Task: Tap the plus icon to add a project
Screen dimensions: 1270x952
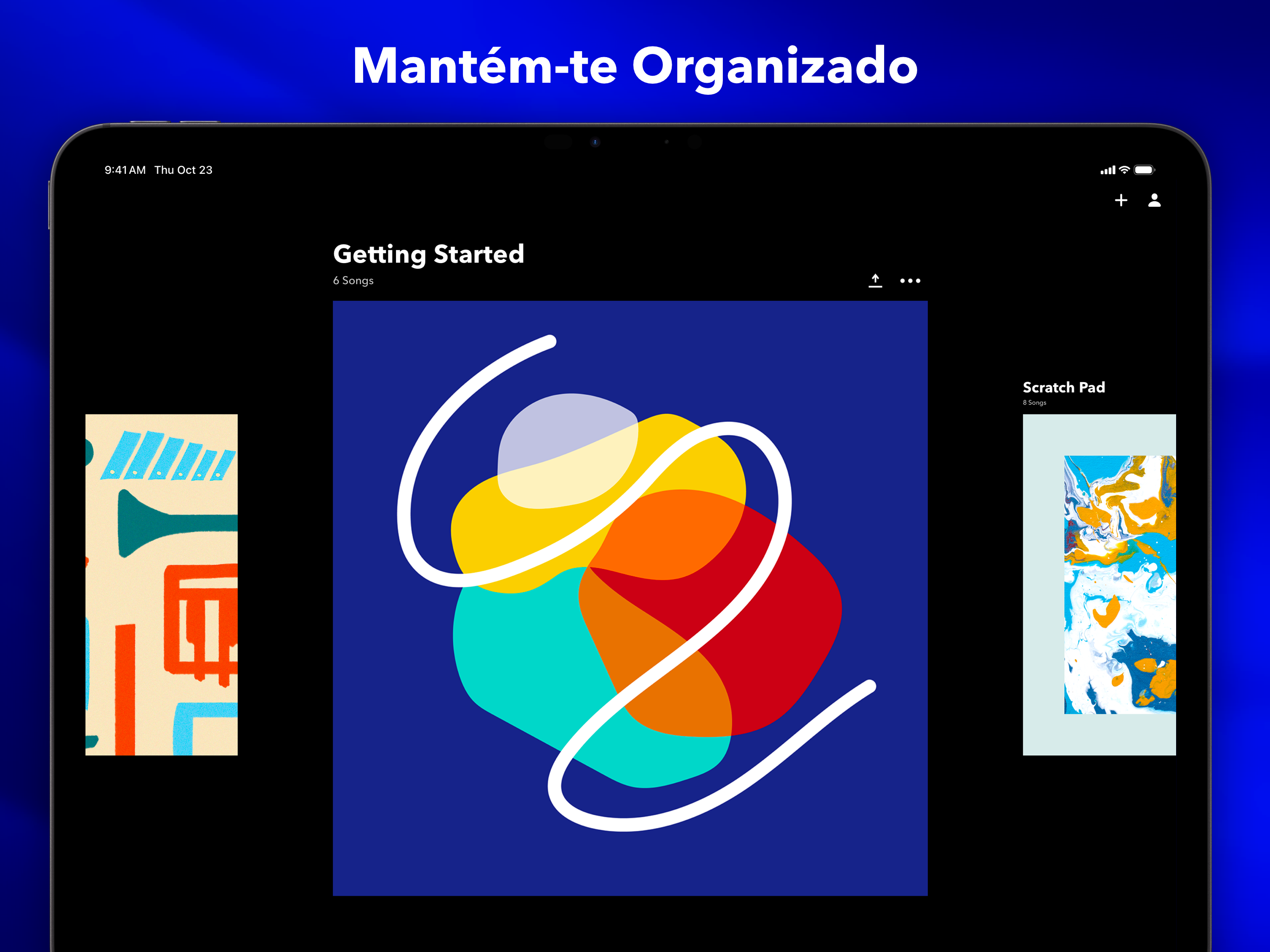Action: pyautogui.click(x=1121, y=200)
